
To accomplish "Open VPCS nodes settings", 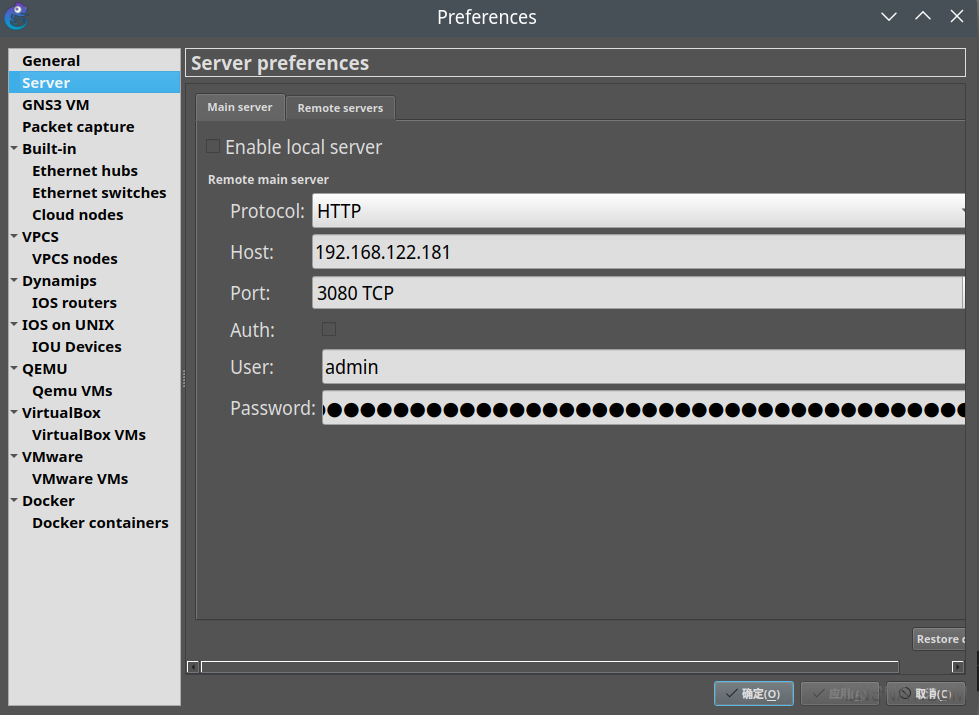I will point(75,259).
